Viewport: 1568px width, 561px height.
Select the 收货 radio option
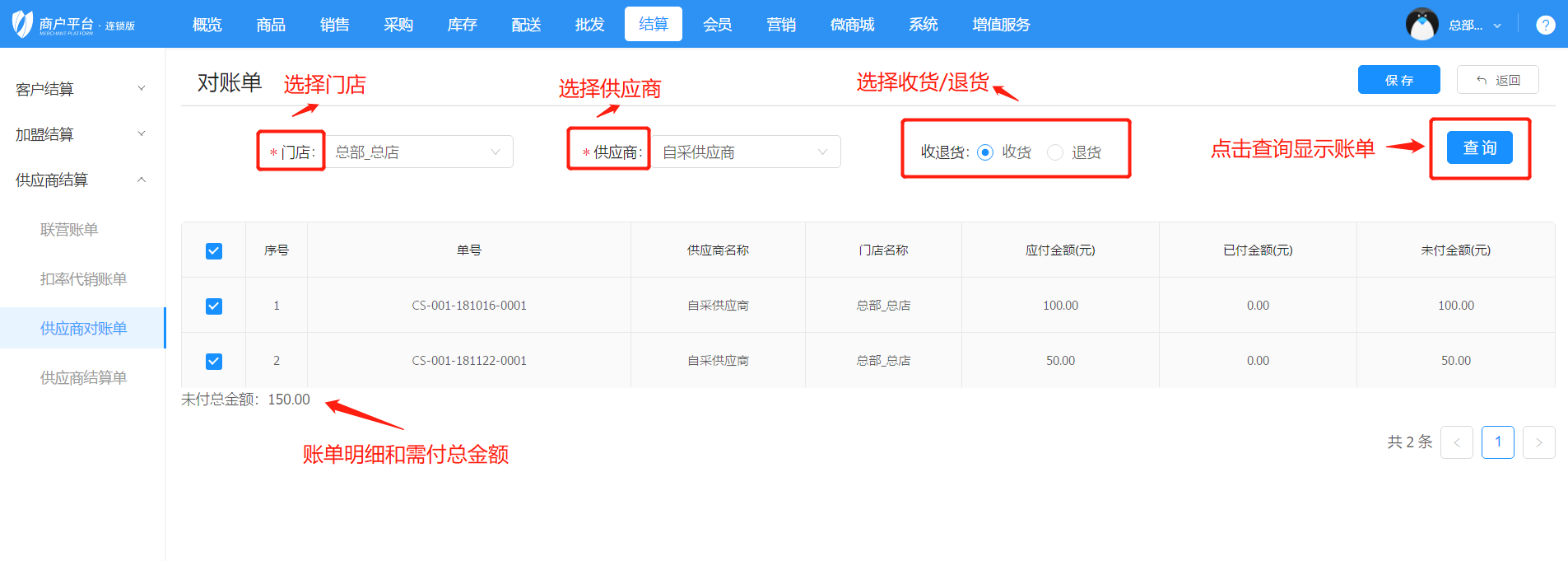point(985,152)
